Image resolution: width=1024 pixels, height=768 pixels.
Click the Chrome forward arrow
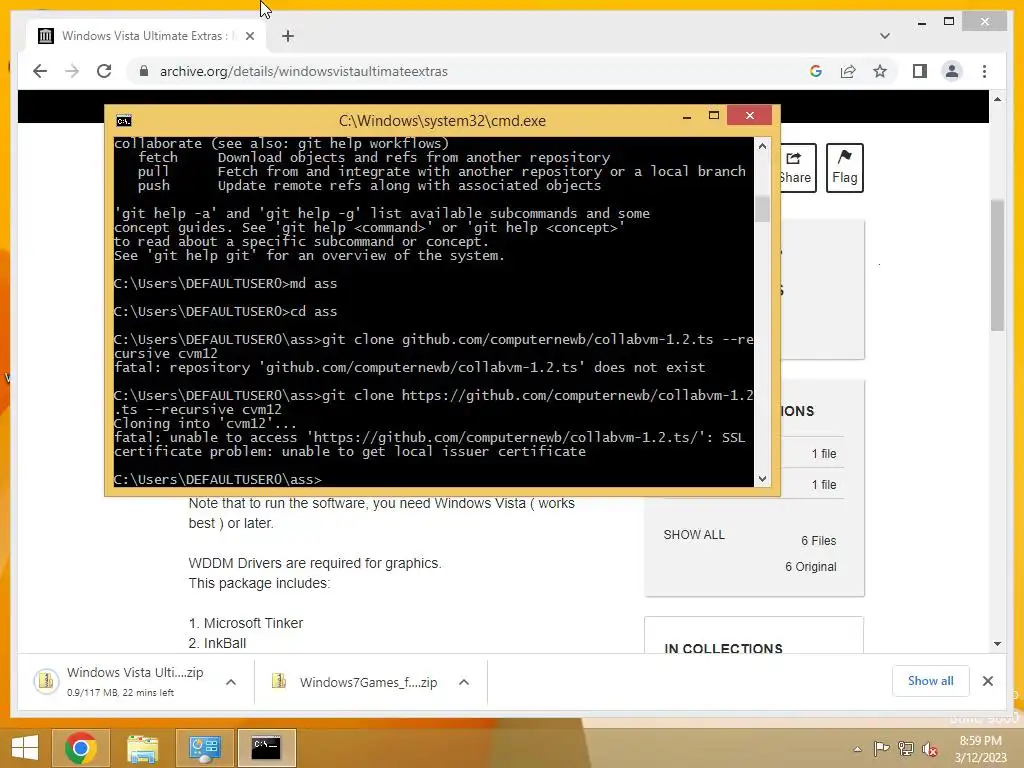pyautogui.click(x=72, y=71)
